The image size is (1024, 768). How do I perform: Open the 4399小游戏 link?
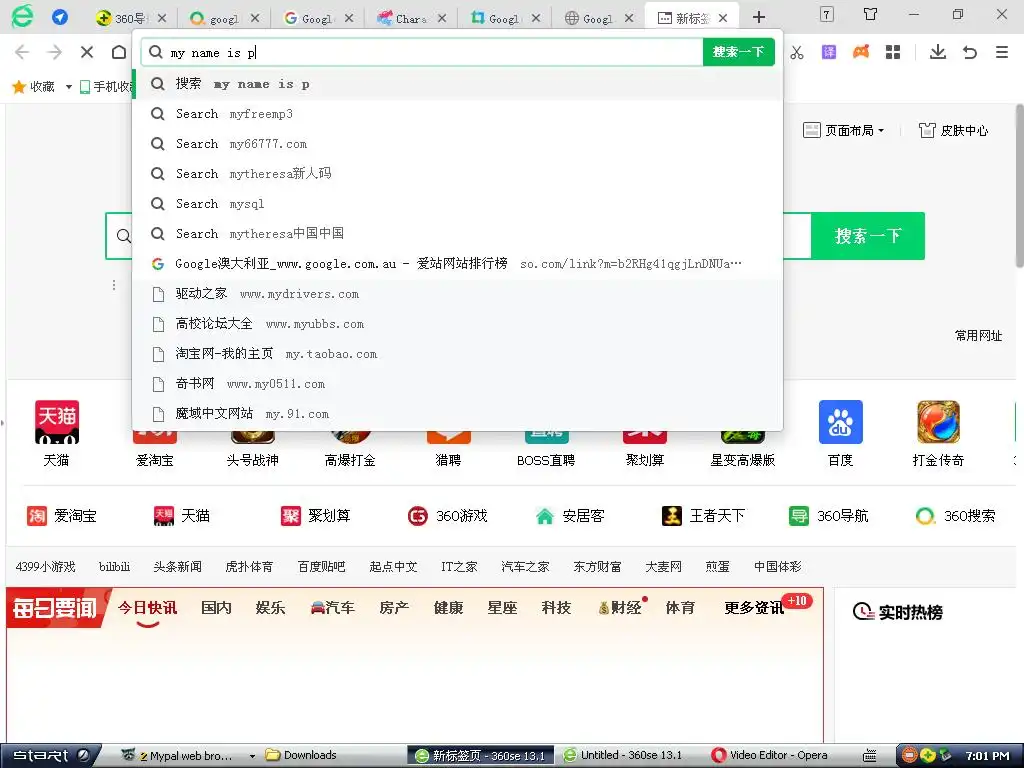(x=46, y=567)
